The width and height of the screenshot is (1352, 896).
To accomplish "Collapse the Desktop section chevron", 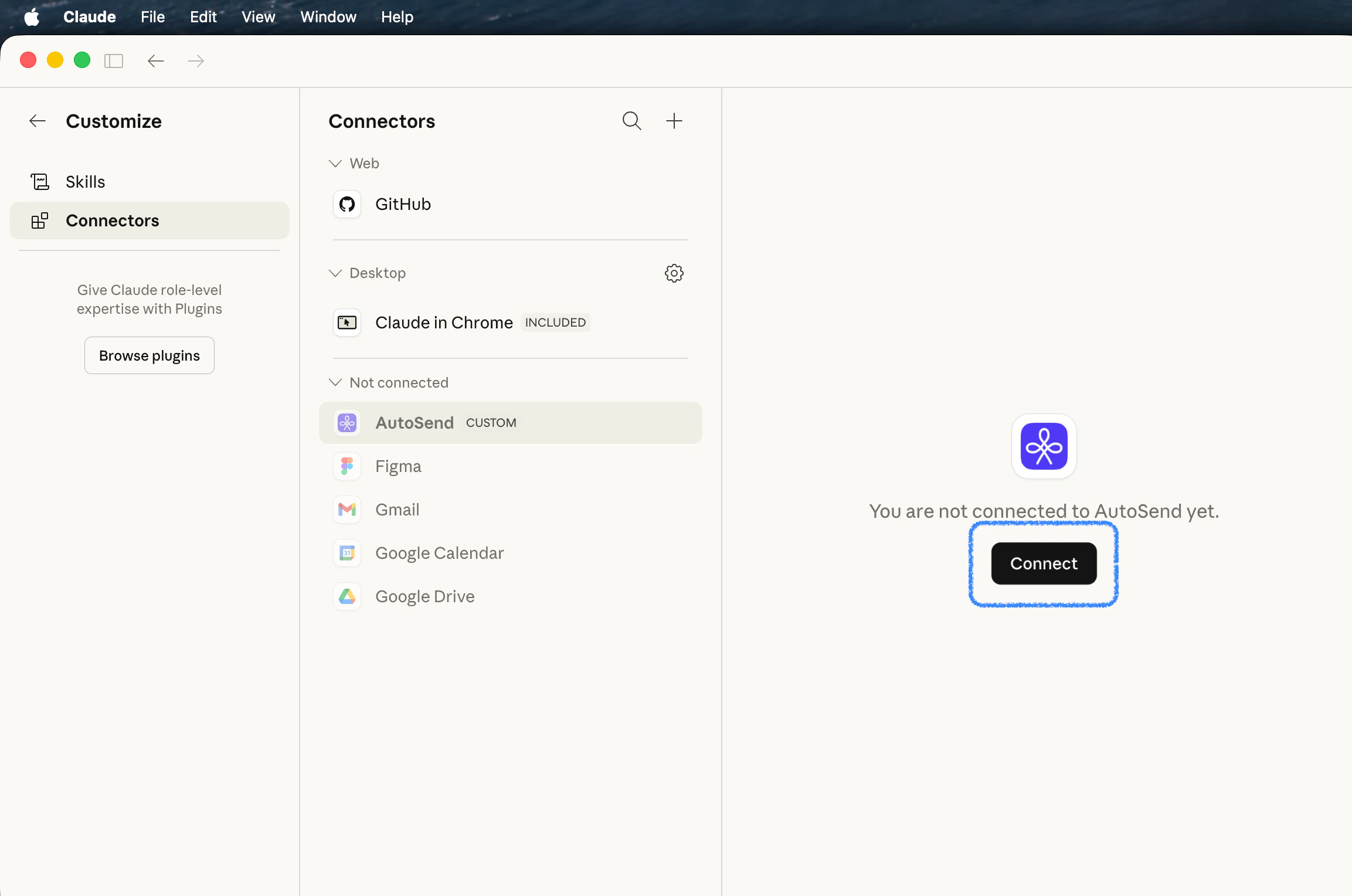I will 335,273.
